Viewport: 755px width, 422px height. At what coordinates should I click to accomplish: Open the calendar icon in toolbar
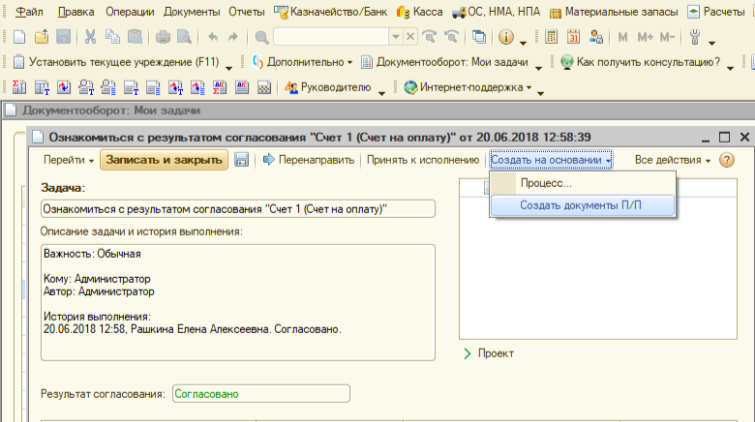pos(574,37)
